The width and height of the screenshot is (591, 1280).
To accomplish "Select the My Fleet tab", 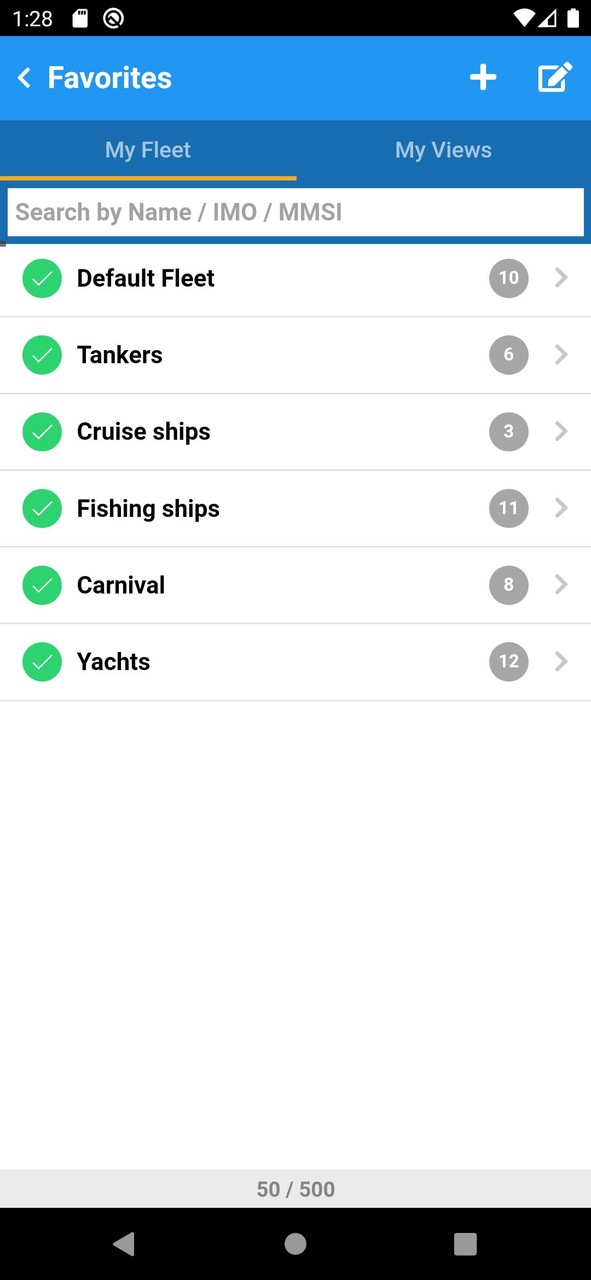I will pos(147,149).
